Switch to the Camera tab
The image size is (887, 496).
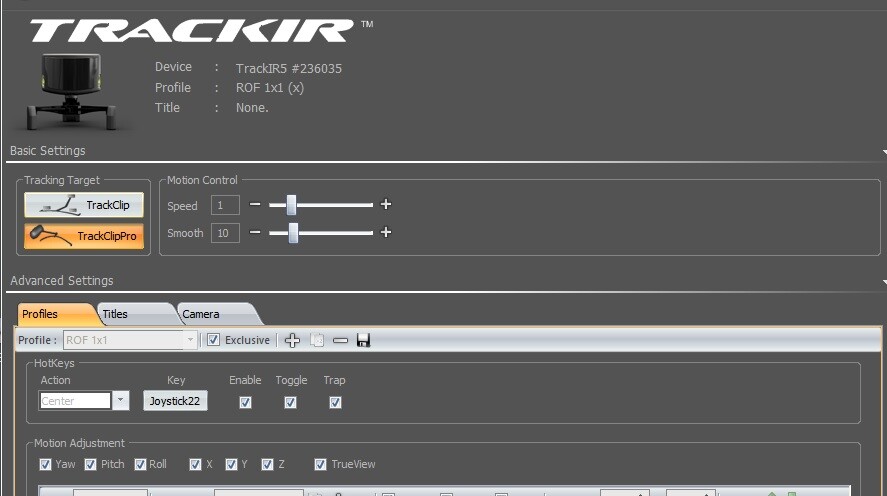pyautogui.click(x=218, y=314)
